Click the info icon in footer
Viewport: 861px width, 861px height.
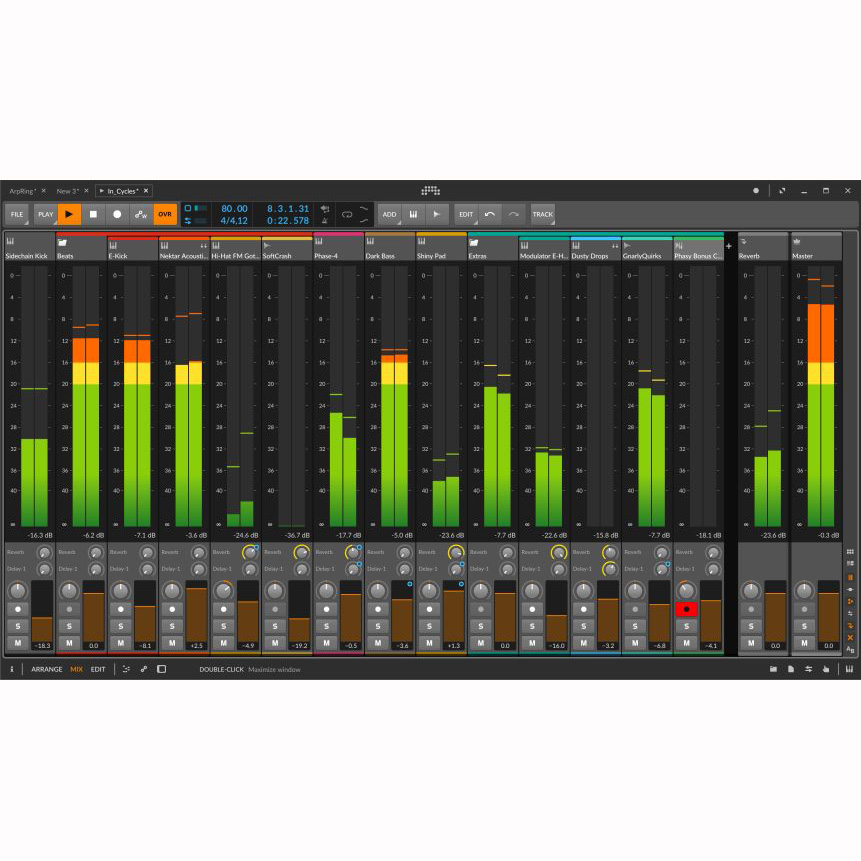coord(11,669)
